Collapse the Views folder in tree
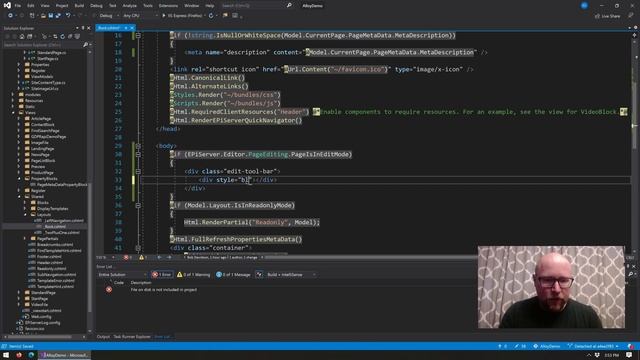The width and height of the screenshot is (640, 360). coord(13,113)
